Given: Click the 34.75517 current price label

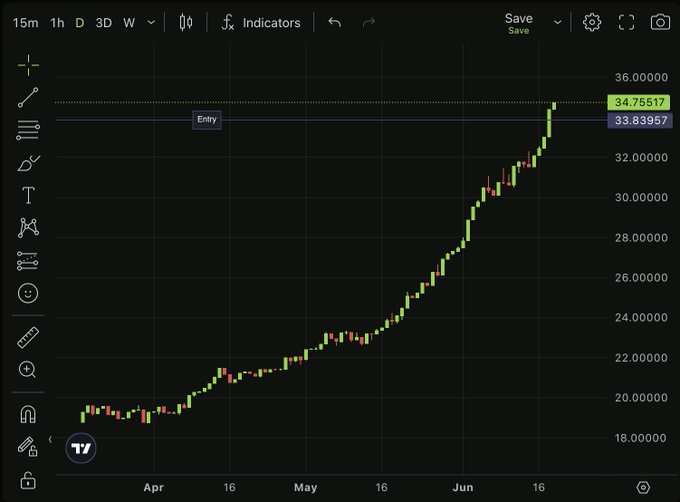Looking at the screenshot, I should pos(639,102).
